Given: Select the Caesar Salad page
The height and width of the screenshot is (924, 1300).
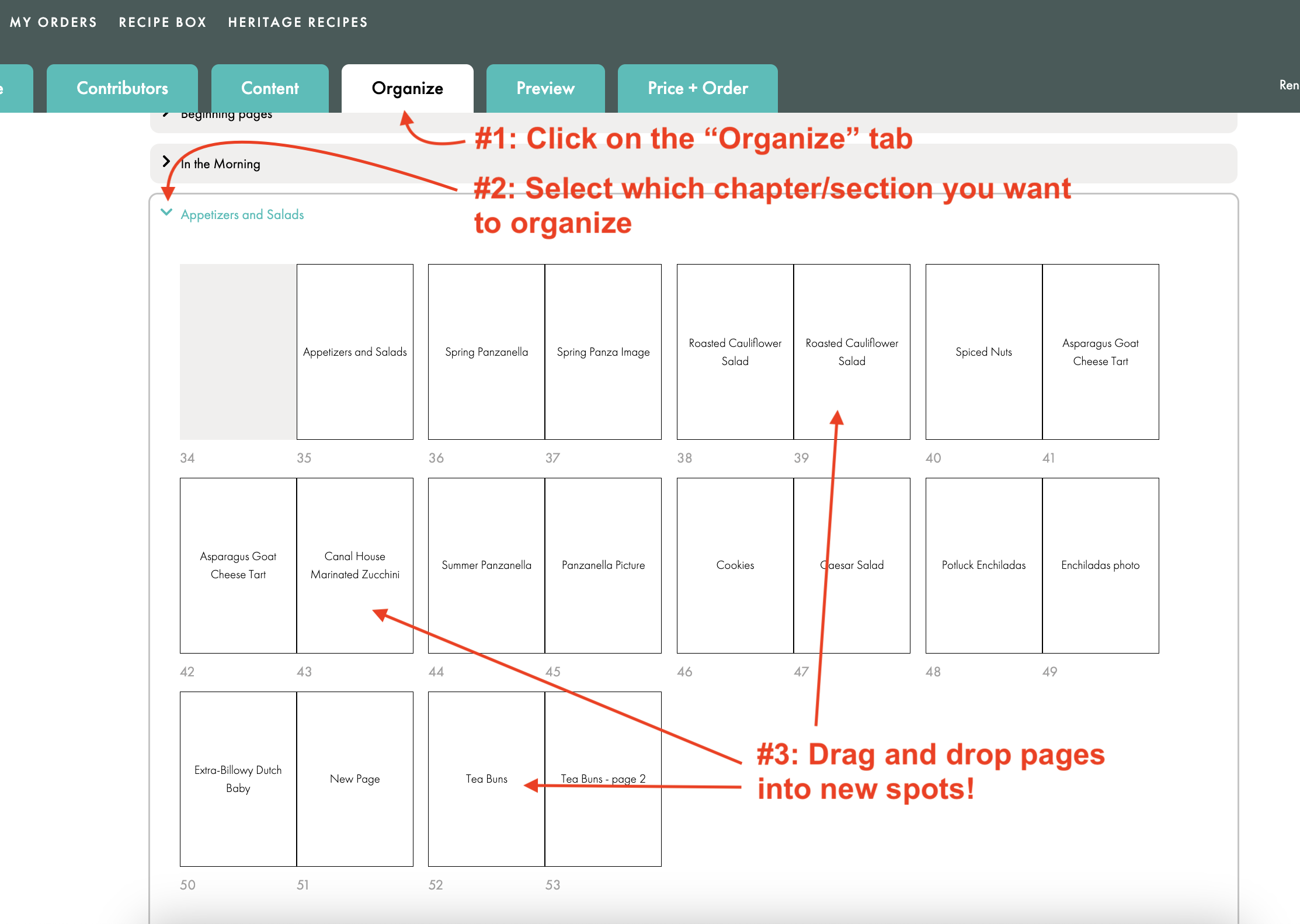Looking at the screenshot, I should pyautogui.click(x=851, y=565).
